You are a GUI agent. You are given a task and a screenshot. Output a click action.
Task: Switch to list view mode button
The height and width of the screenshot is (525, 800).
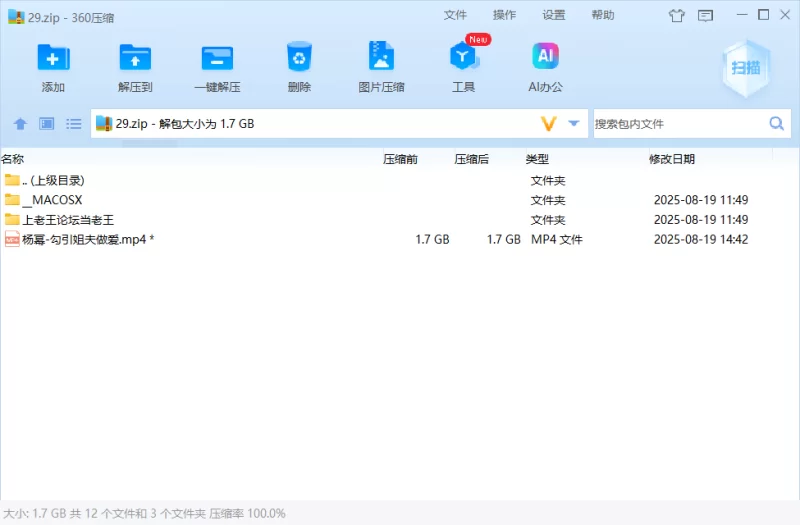[x=73, y=123]
